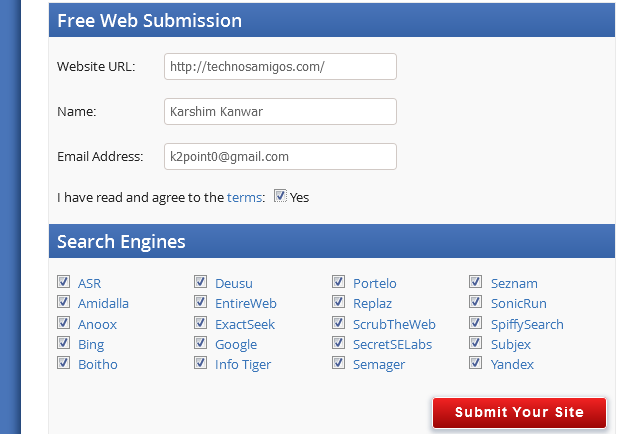The height and width of the screenshot is (434, 638).
Task: Toggle the Seznam checkbox
Action: (476, 283)
